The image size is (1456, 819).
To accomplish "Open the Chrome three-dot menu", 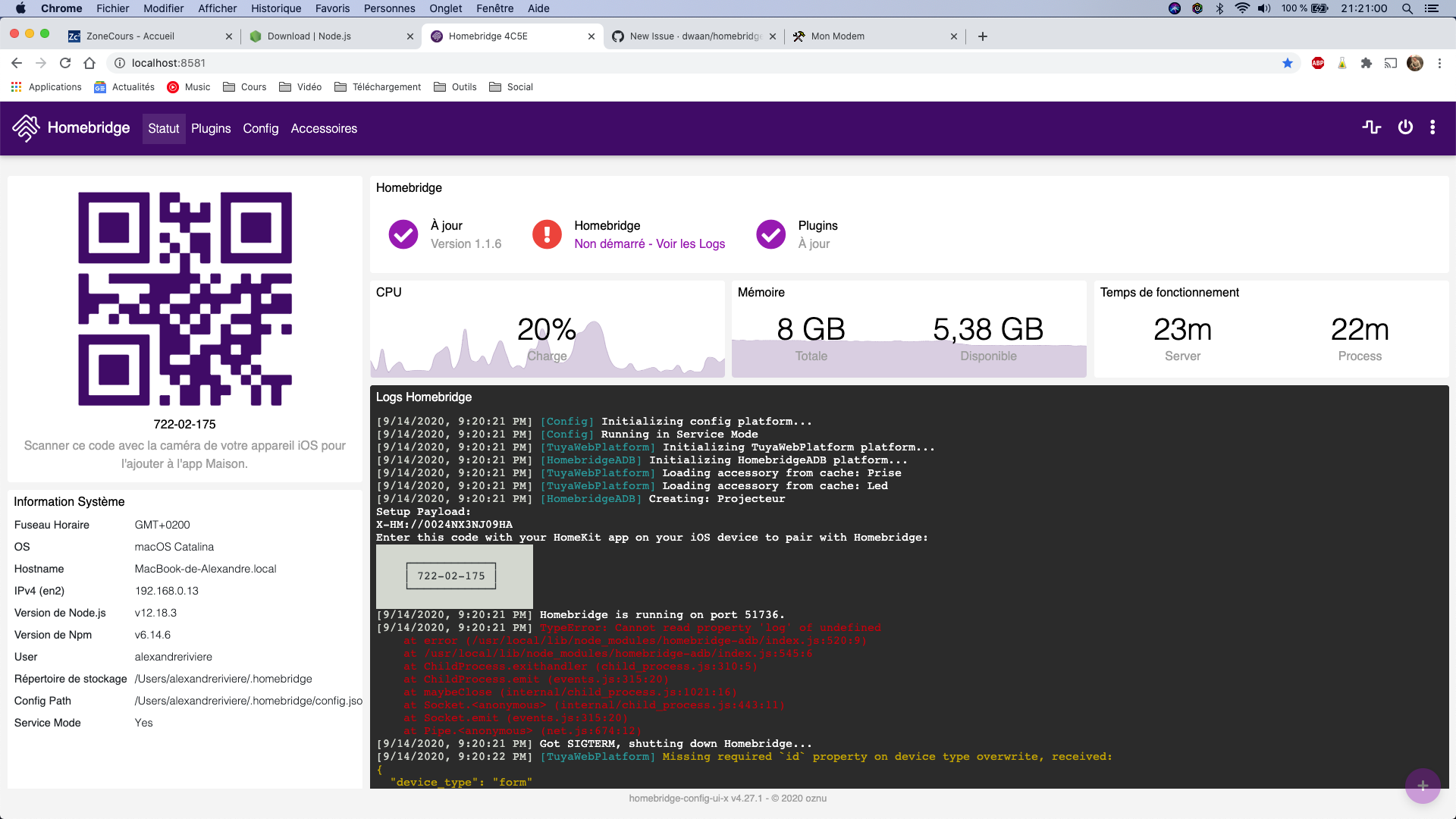I will coord(1439,63).
